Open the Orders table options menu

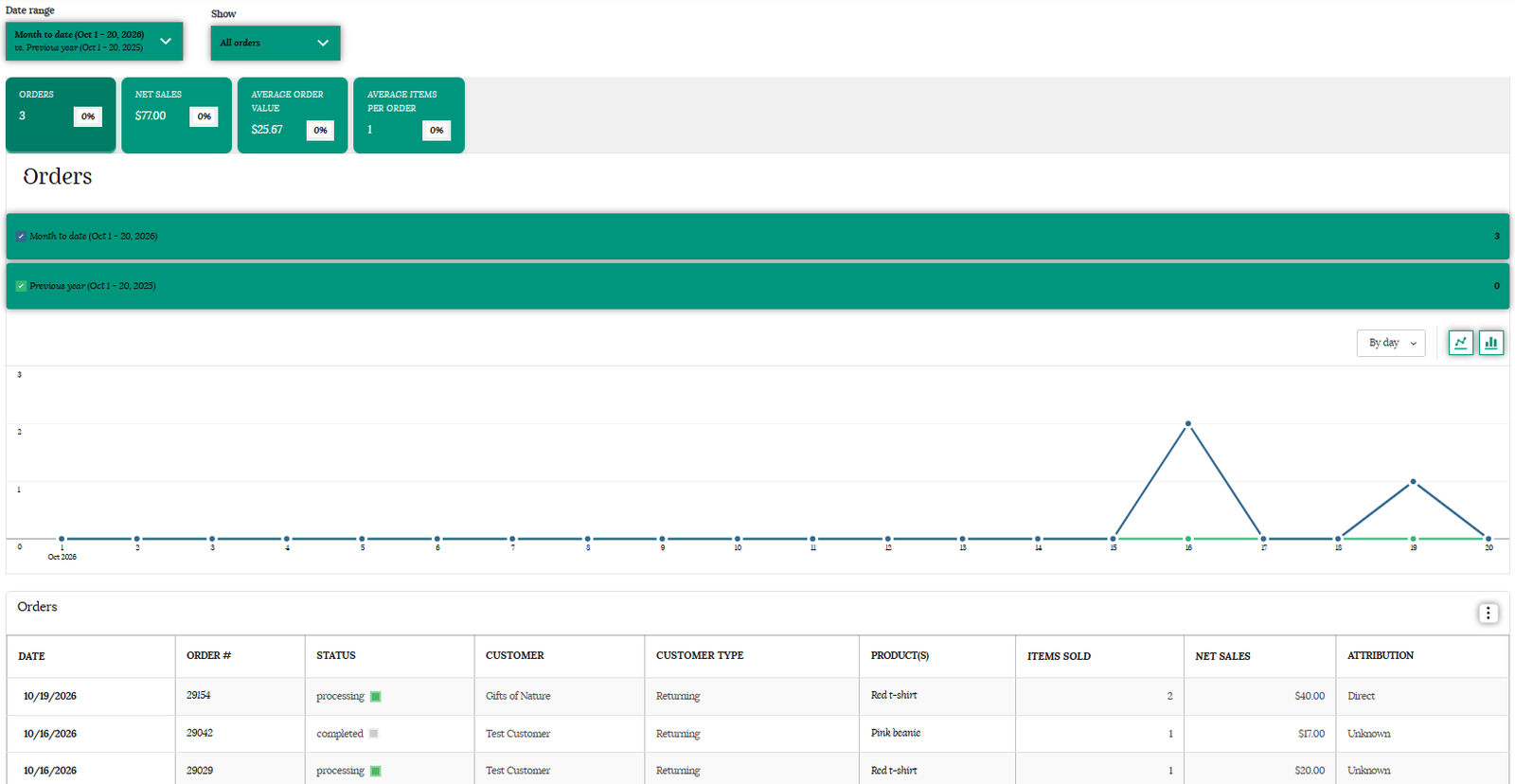(1488, 614)
